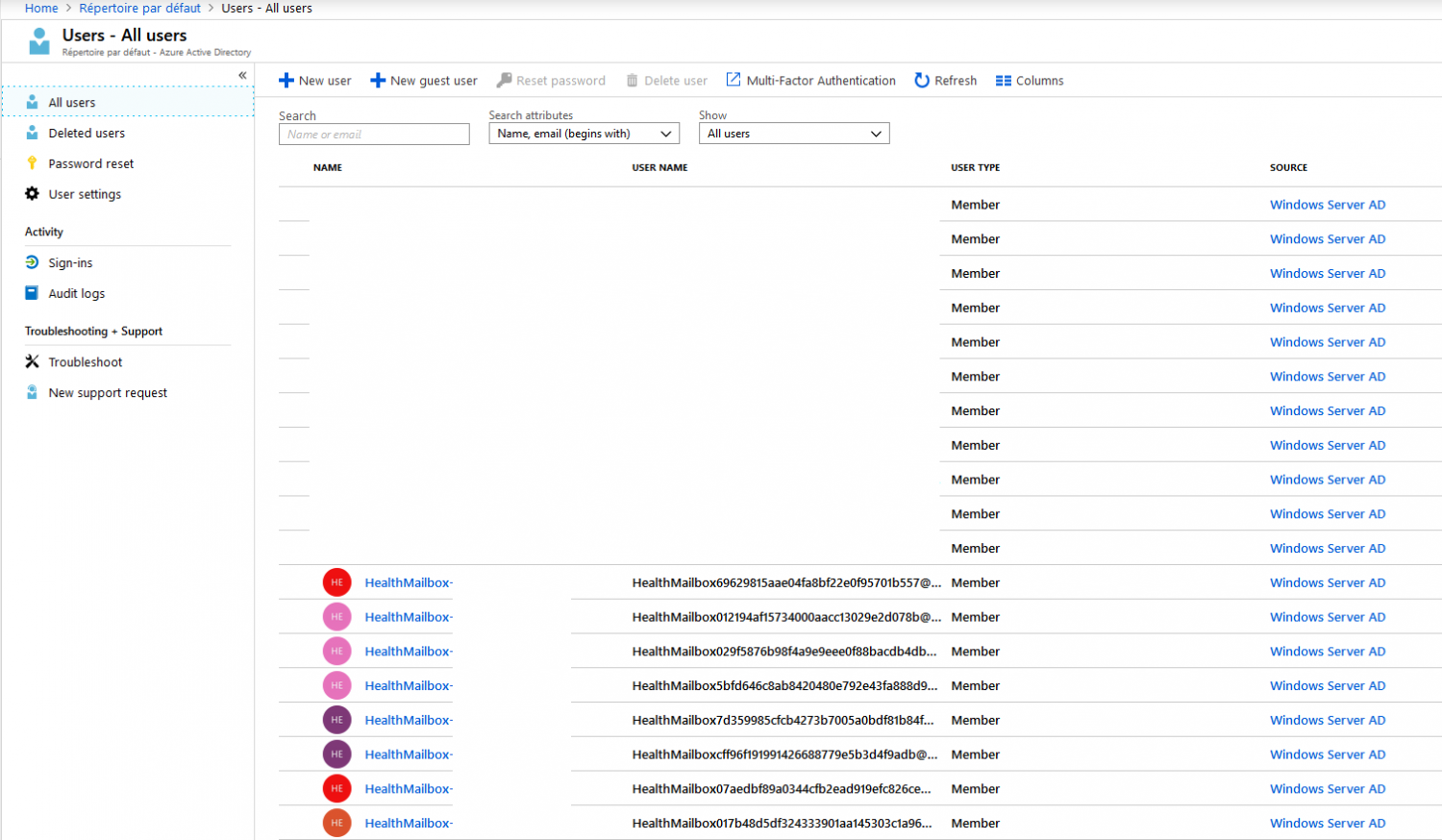Open Répertoire par défaut breadcrumb

140,8
